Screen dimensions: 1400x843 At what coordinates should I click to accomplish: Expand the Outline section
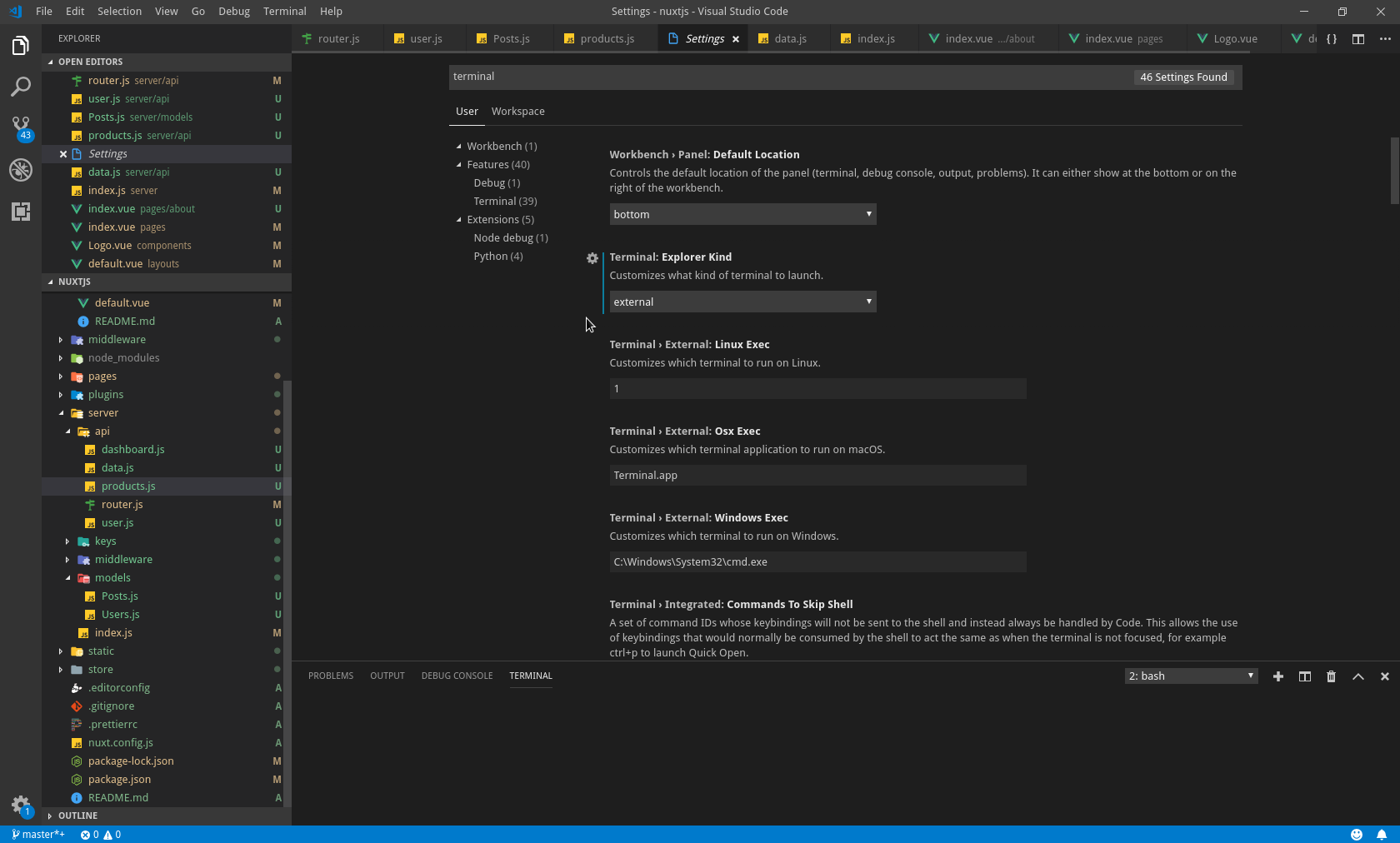[x=167, y=816]
